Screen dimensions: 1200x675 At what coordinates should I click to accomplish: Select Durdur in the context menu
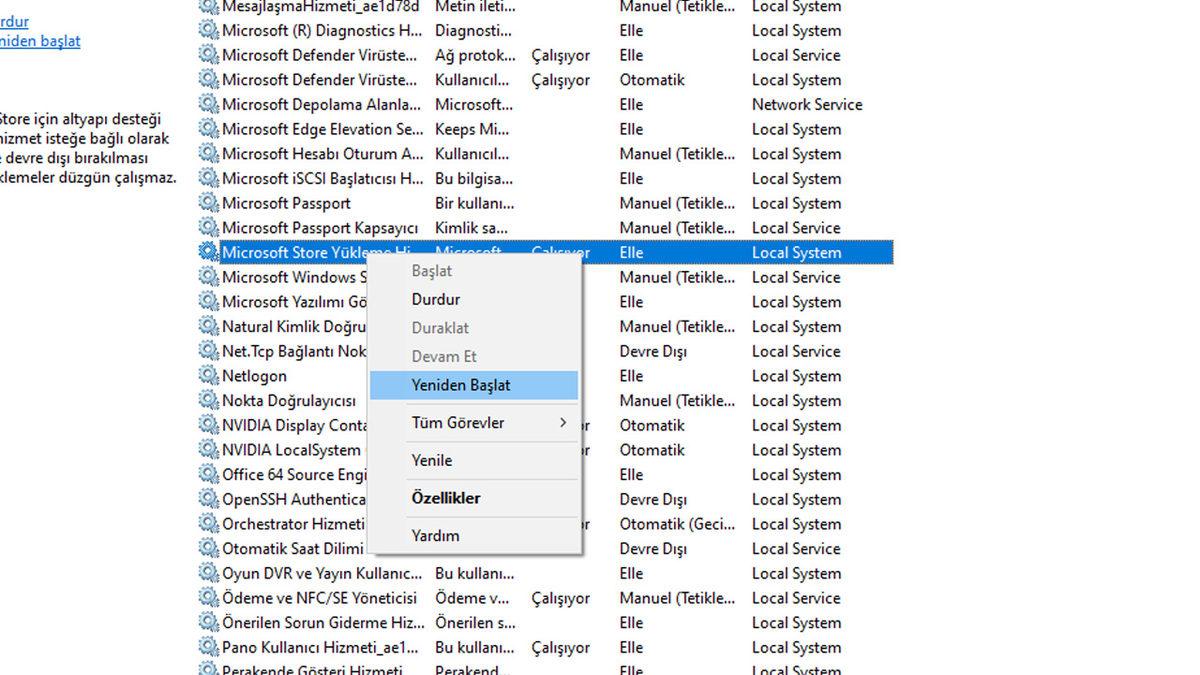coord(437,299)
